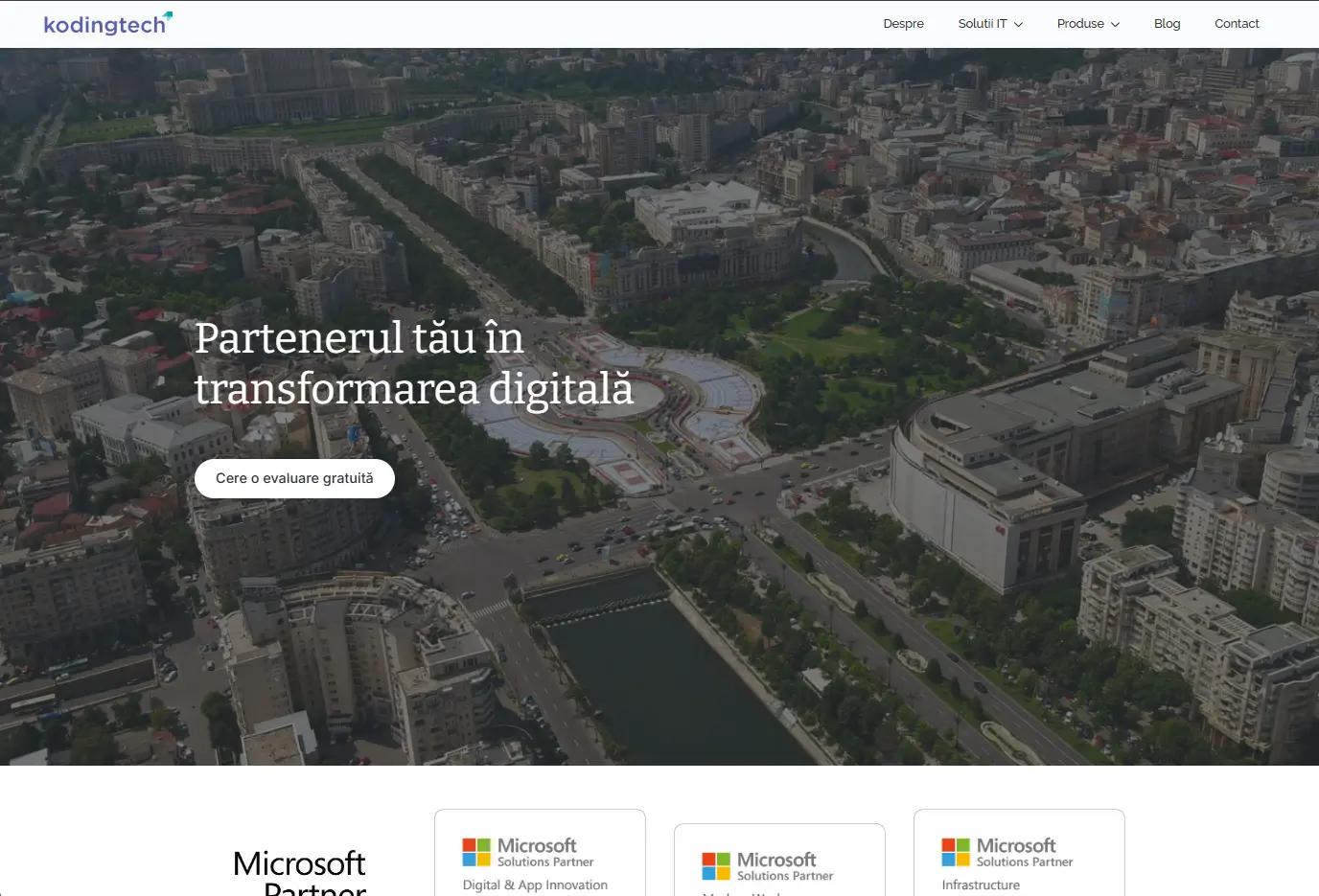Open the Contact page
The height and width of the screenshot is (896, 1319).
(1237, 24)
